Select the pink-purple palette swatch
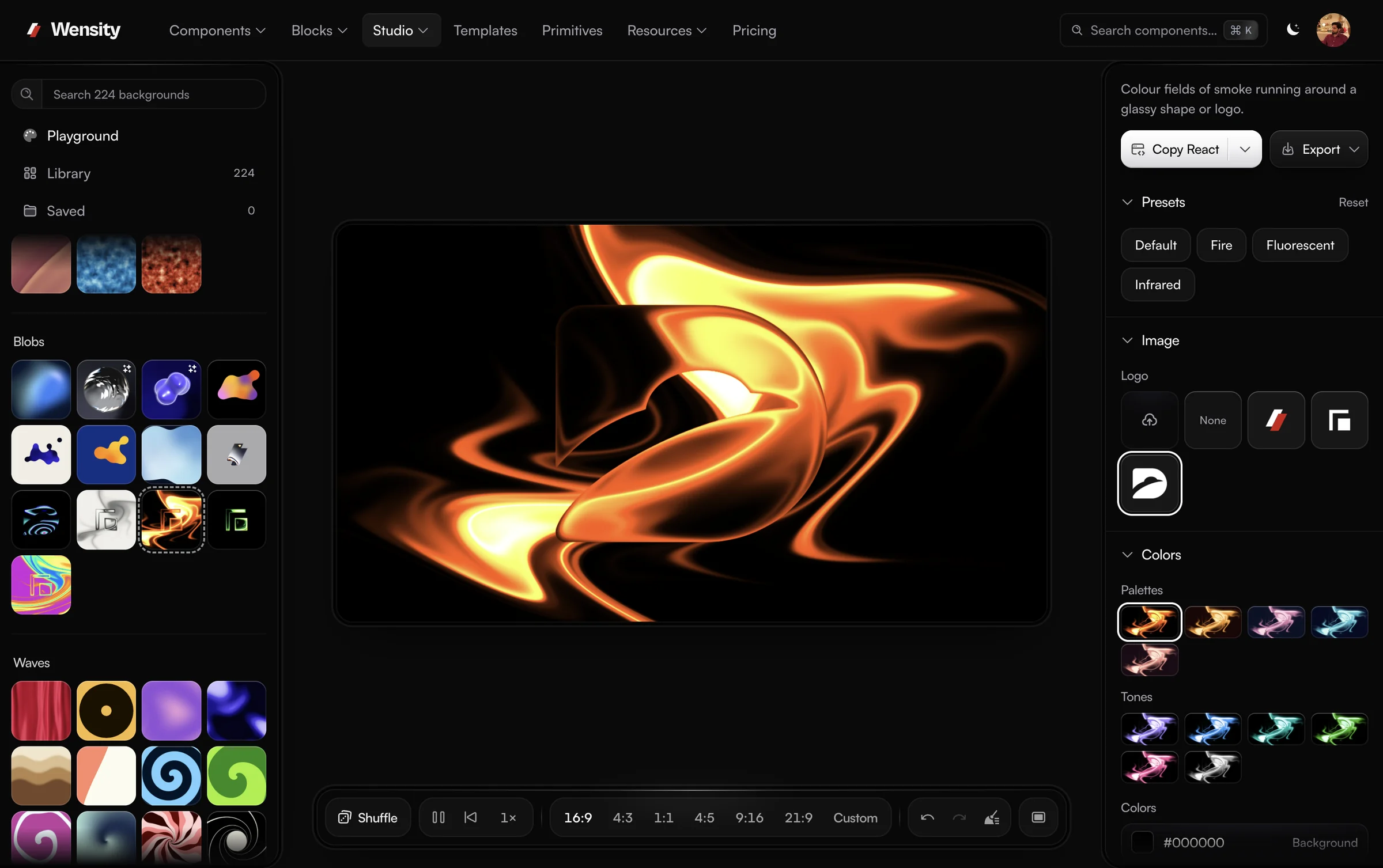Screen dimensions: 1383x868 (x=1276, y=622)
